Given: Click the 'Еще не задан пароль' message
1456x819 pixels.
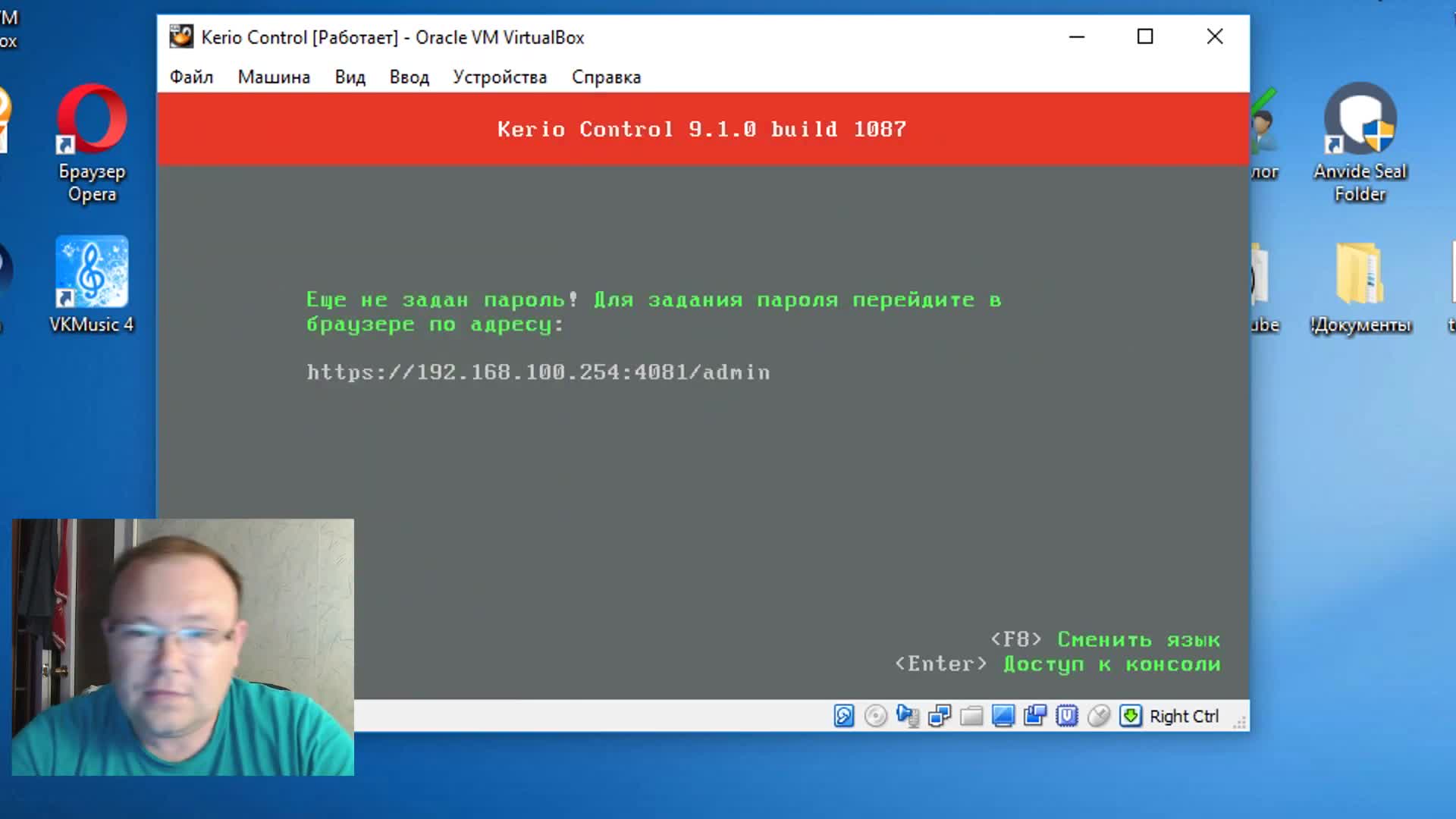Looking at the screenshot, I should pos(654,312).
